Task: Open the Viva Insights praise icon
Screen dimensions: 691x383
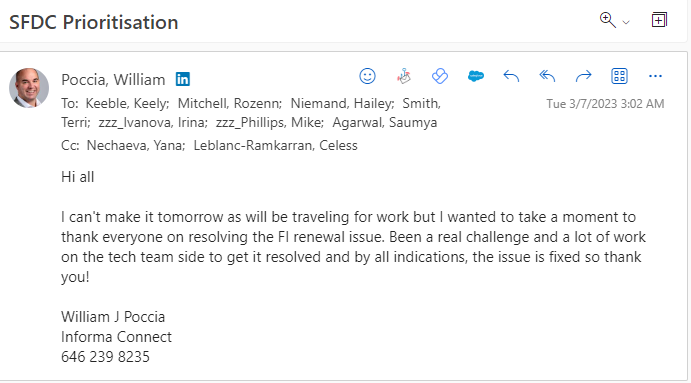Action: (404, 76)
